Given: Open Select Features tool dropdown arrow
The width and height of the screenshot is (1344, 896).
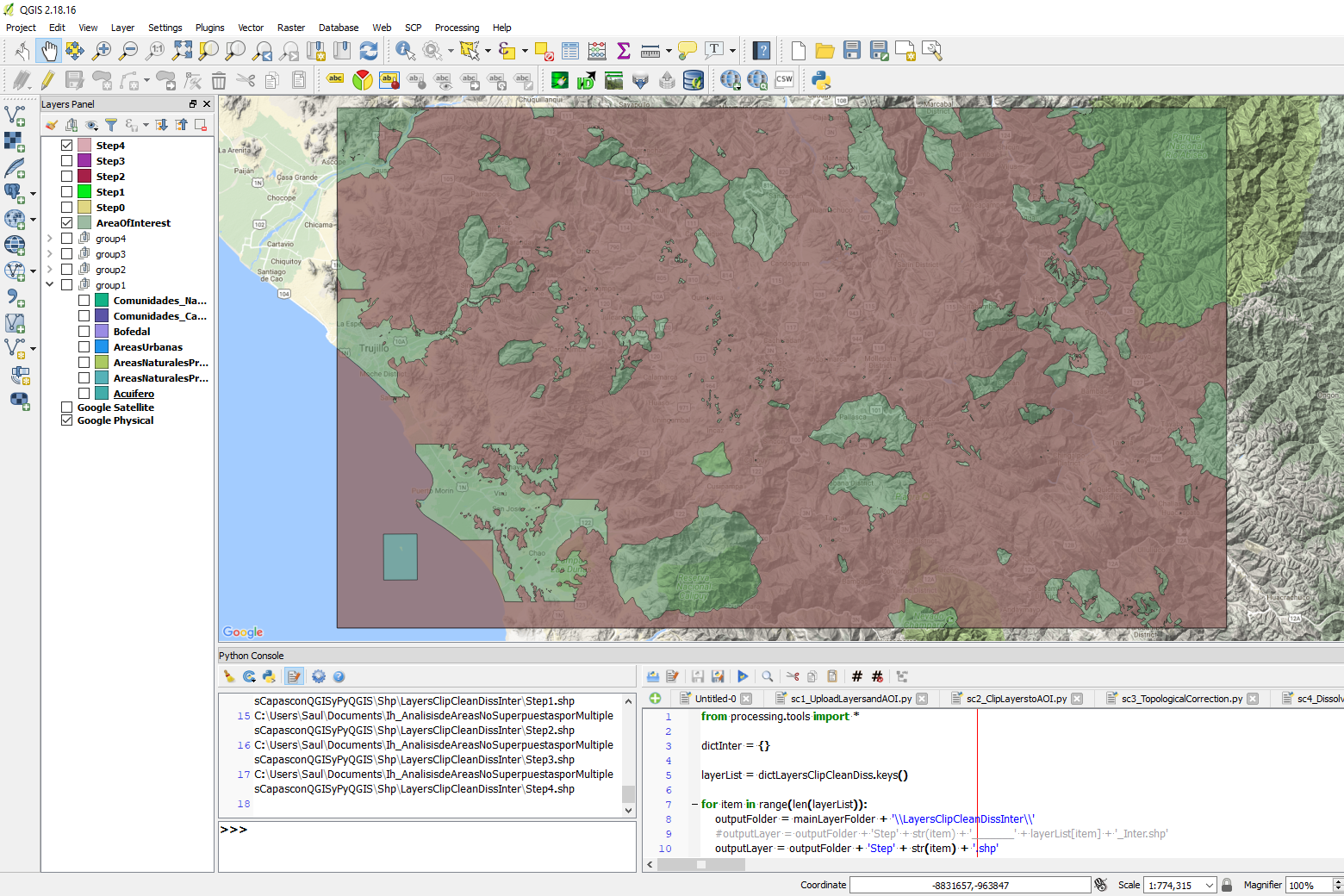Looking at the screenshot, I should [x=488, y=51].
